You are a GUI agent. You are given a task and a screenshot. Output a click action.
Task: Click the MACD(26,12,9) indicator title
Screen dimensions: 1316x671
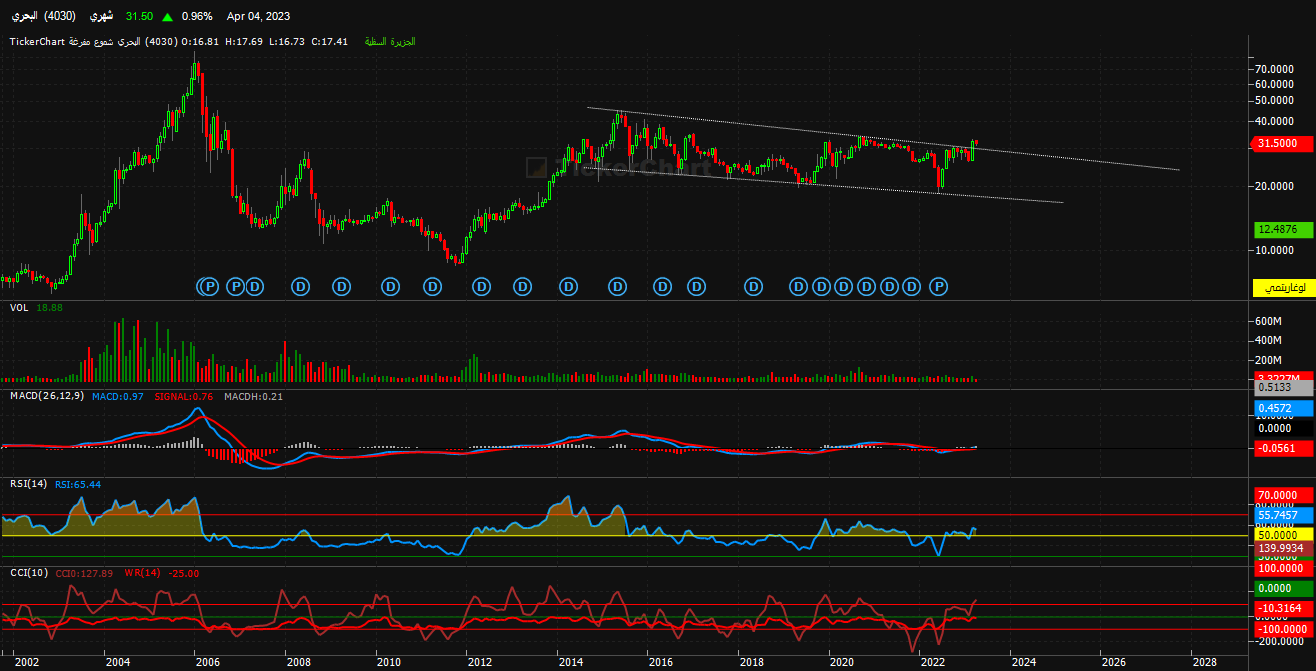click(48, 397)
